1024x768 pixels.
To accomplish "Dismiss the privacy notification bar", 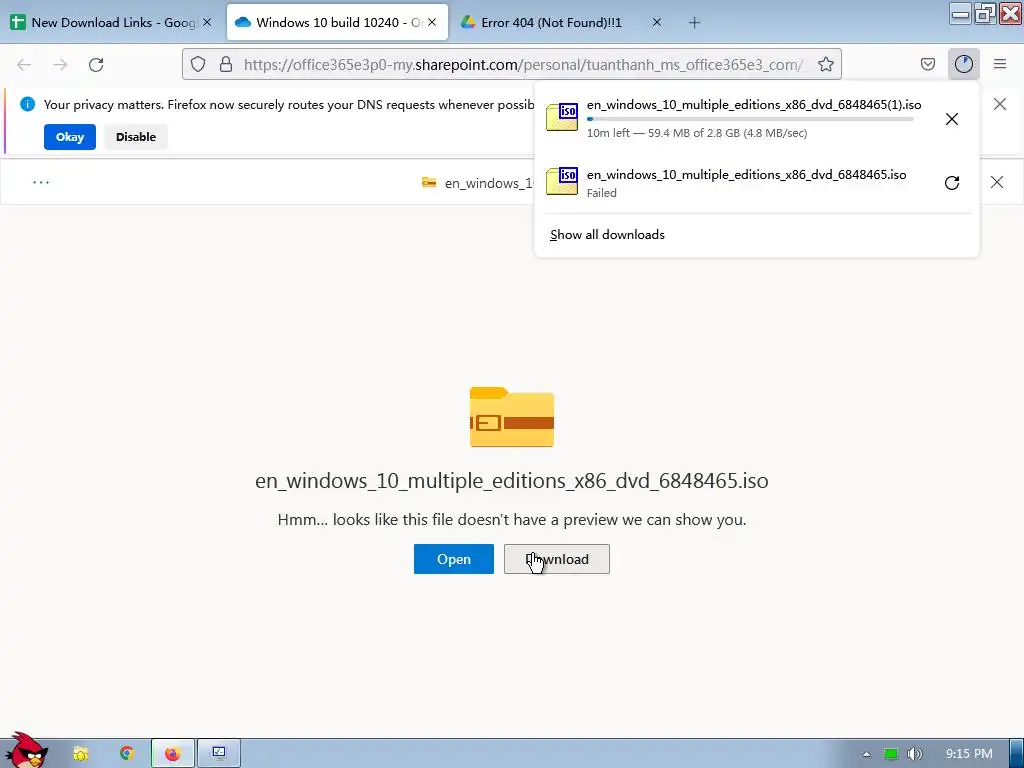I will click(x=999, y=104).
